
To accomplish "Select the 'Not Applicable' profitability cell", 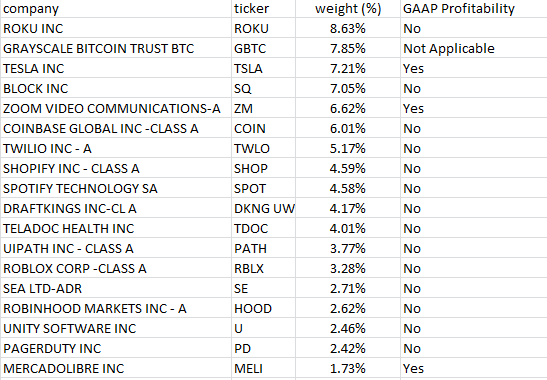I will (474, 48).
